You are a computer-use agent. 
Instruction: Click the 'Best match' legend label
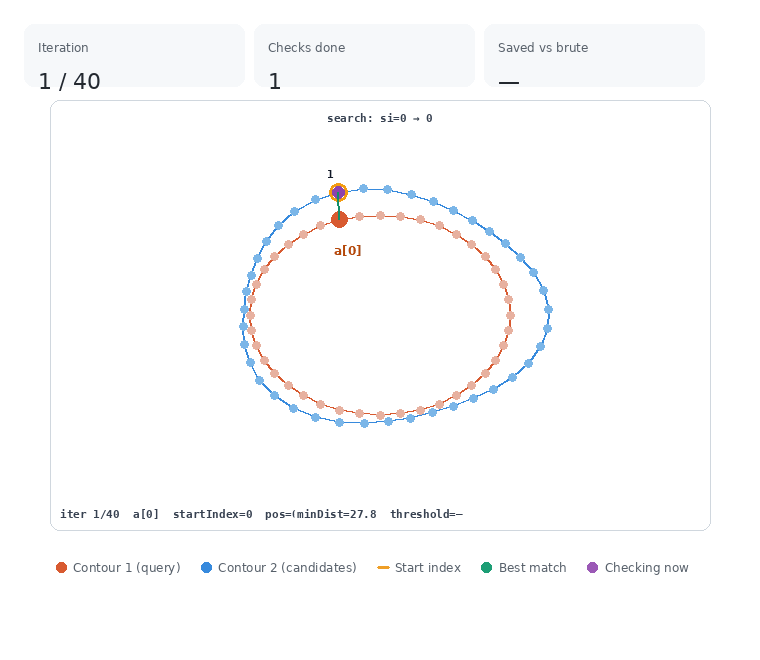(x=532, y=567)
